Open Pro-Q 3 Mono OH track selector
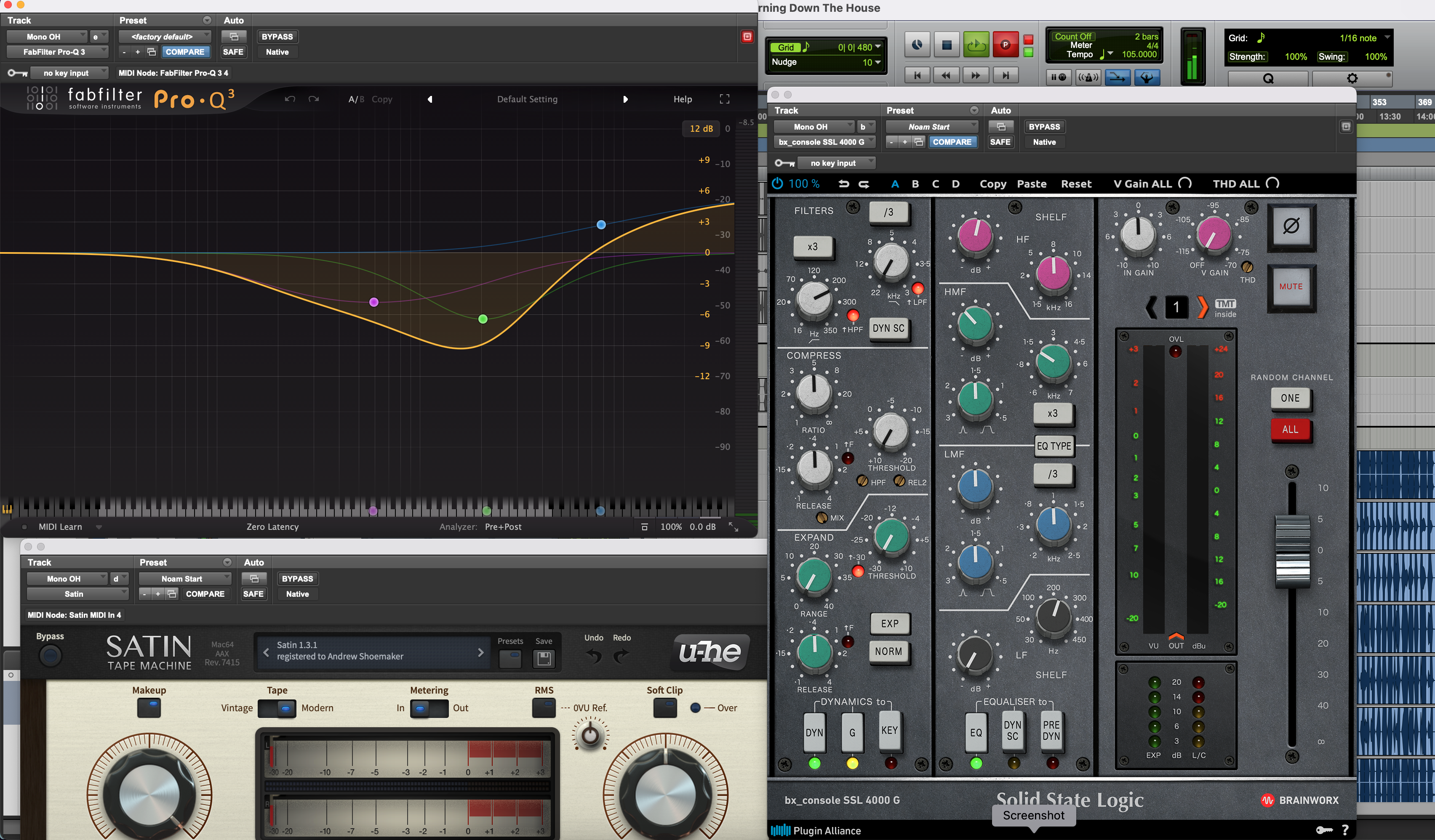The height and width of the screenshot is (840, 1435). (x=47, y=37)
